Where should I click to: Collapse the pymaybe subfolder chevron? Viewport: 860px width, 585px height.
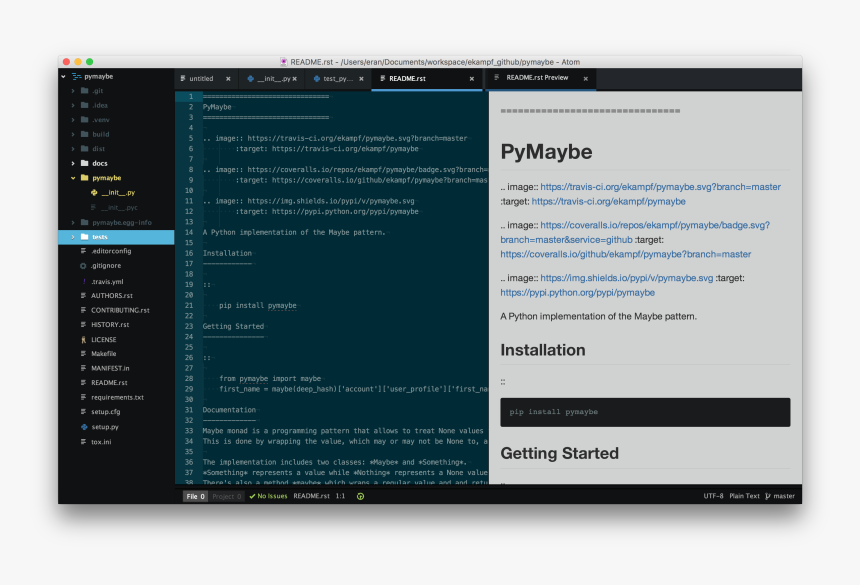[x=73, y=178]
